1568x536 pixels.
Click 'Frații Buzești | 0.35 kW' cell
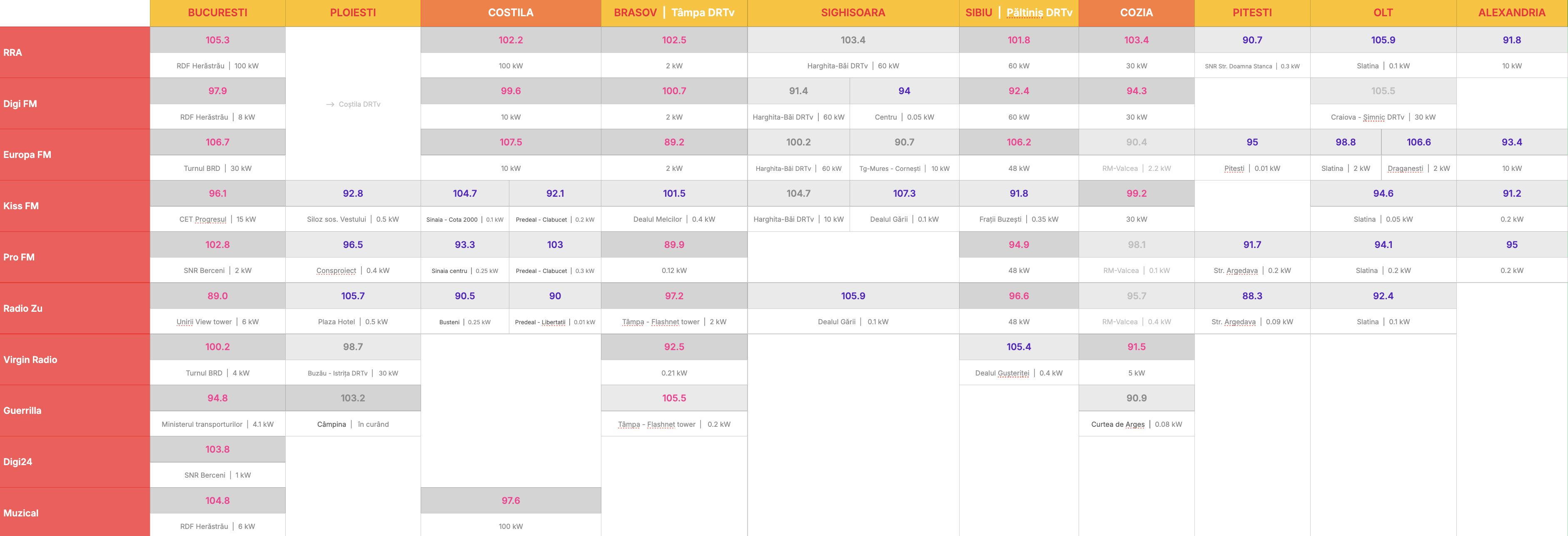point(1019,219)
